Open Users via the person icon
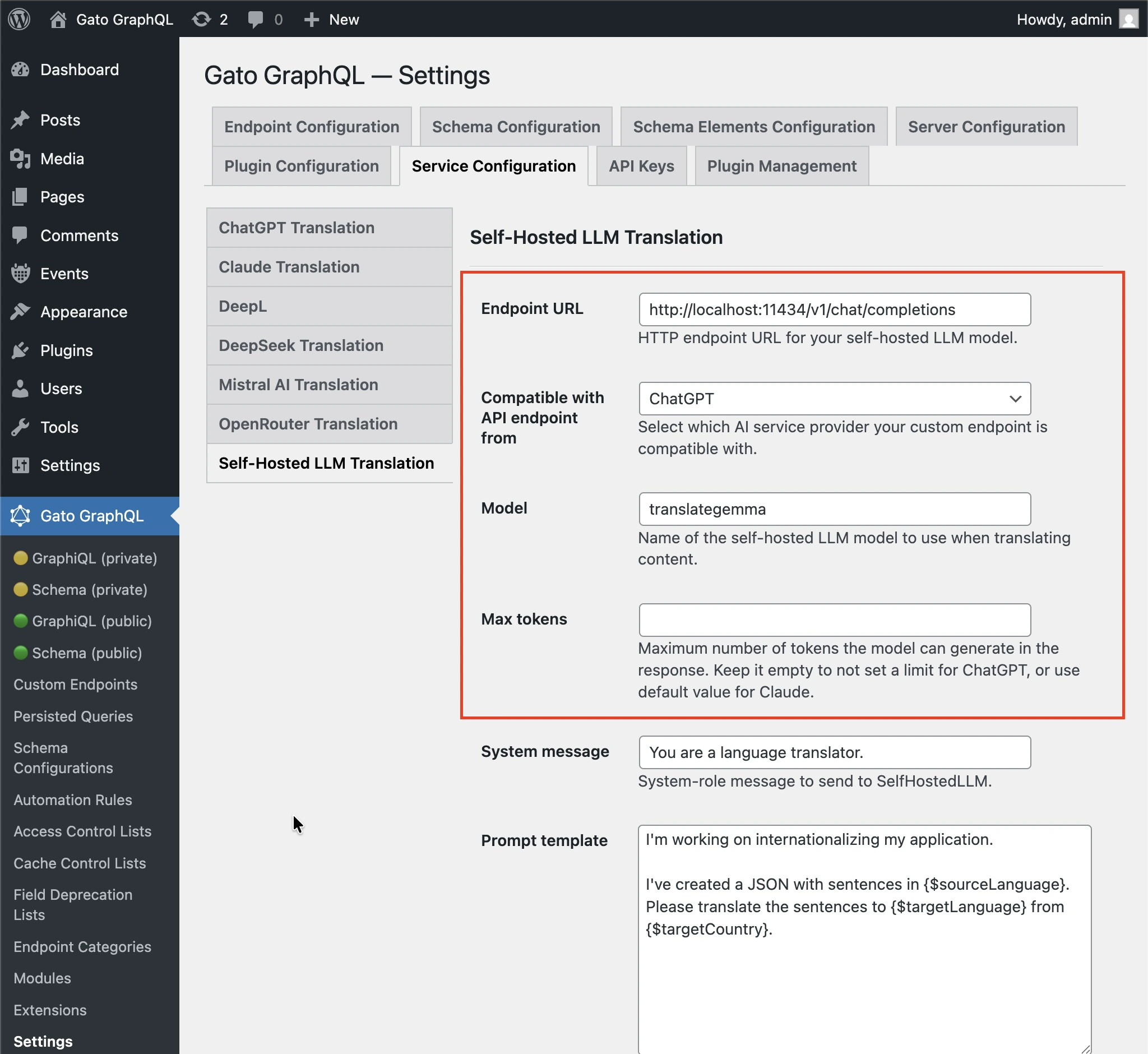Image resolution: width=1148 pixels, height=1054 pixels. click(21, 389)
